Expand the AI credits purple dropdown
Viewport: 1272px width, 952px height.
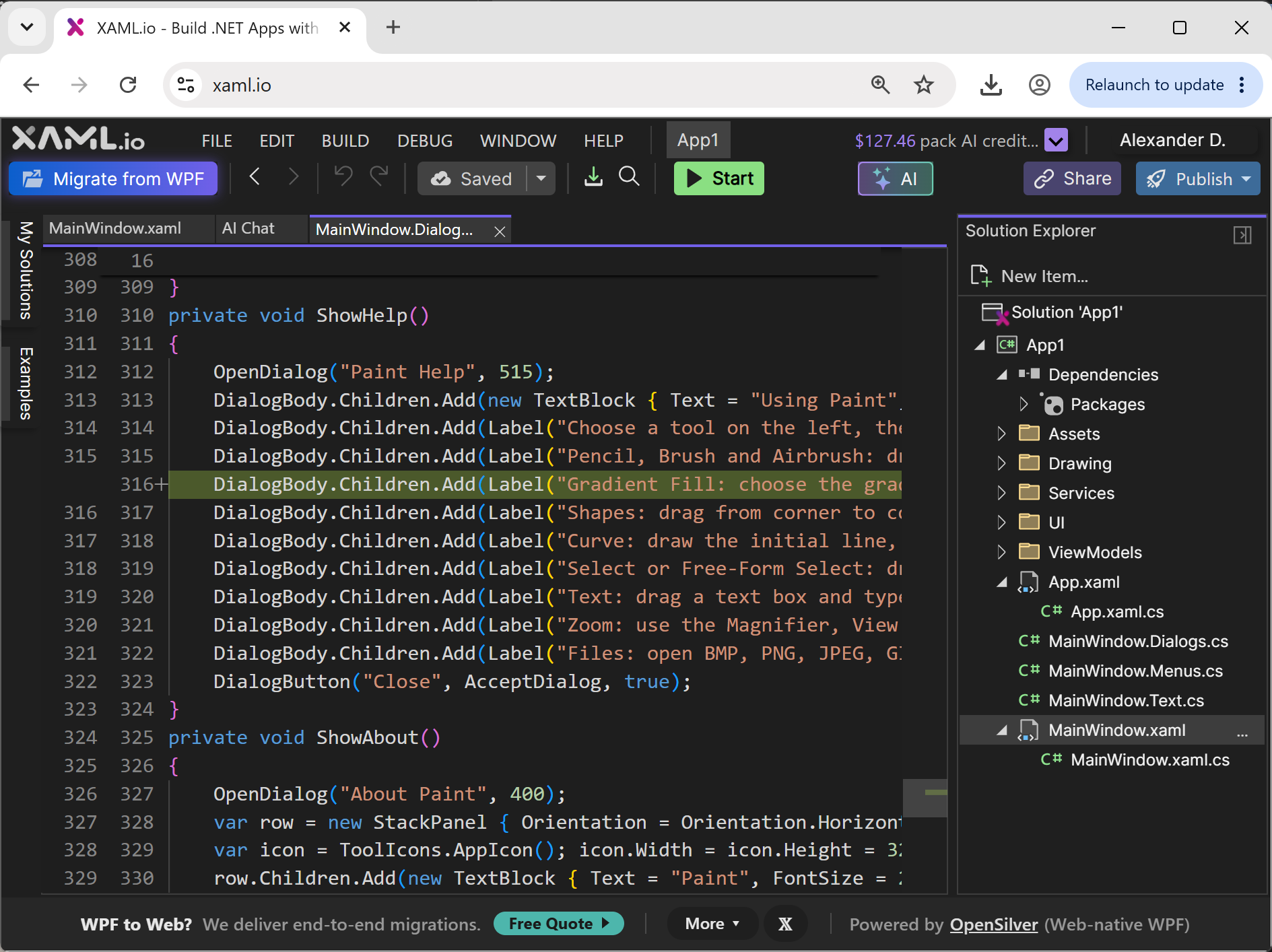(x=1056, y=140)
